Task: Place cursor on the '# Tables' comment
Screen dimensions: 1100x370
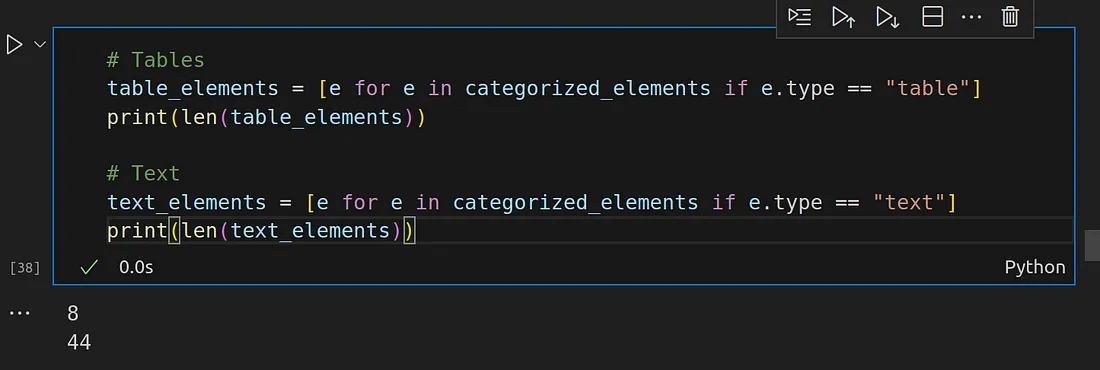Action: (x=155, y=60)
